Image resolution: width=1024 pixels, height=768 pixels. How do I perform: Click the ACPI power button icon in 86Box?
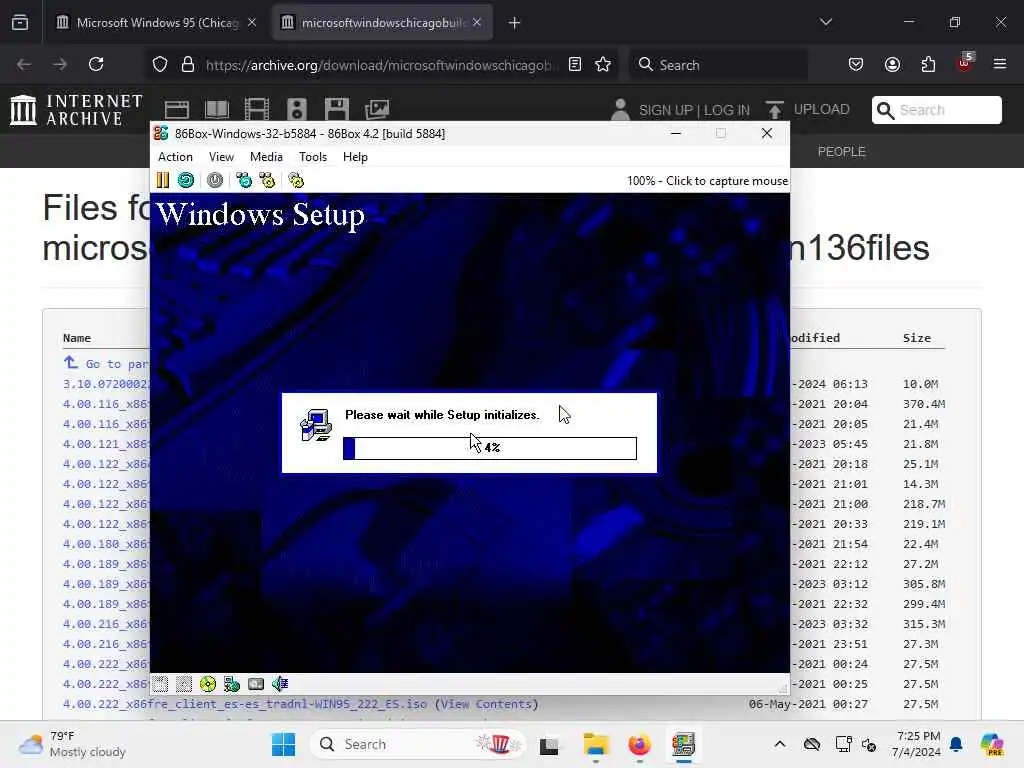click(x=215, y=180)
